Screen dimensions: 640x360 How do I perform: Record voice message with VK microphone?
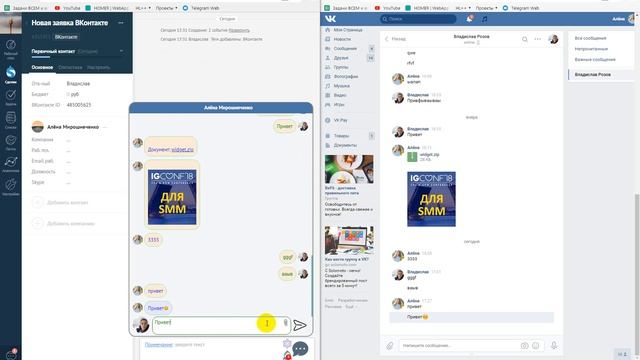[554, 345]
